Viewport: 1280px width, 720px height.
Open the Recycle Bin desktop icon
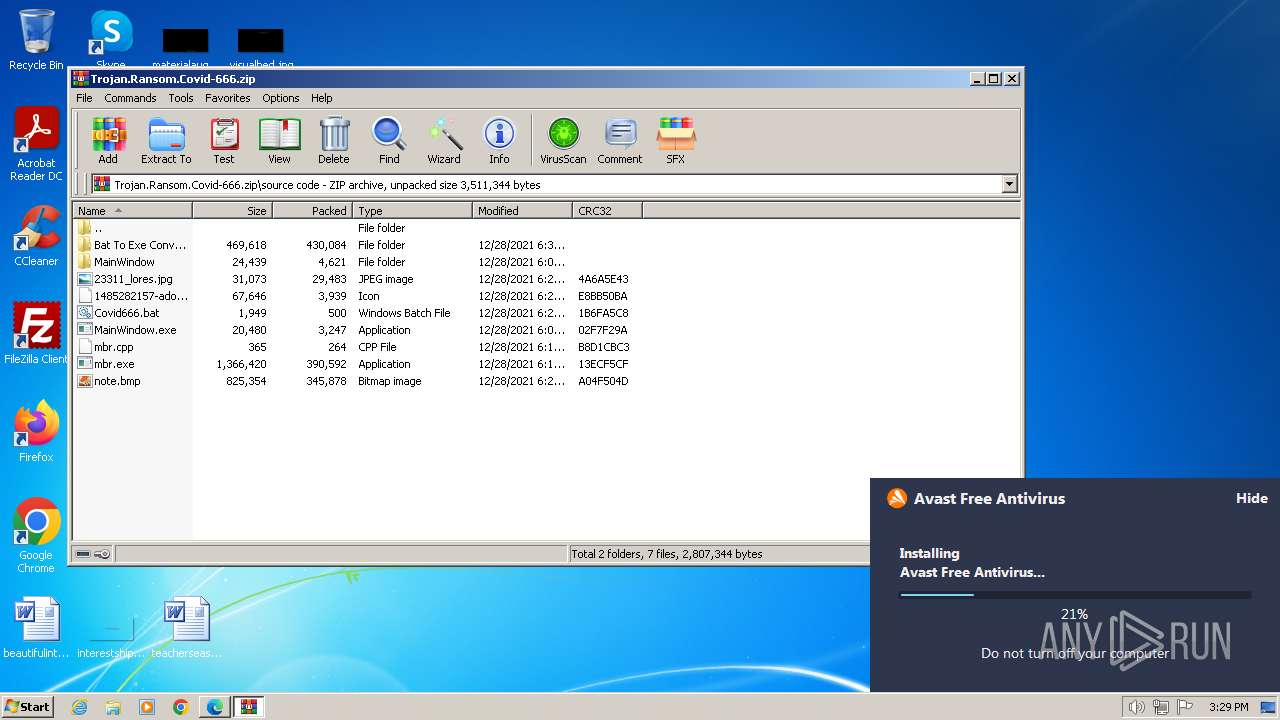click(x=36, y=40)
